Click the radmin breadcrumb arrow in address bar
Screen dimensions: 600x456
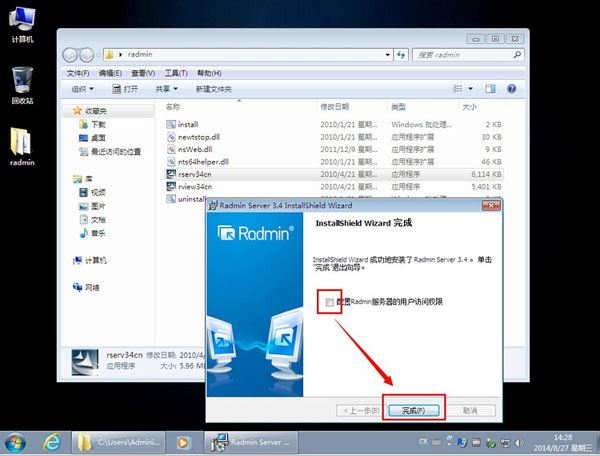(x=121, y=55)
